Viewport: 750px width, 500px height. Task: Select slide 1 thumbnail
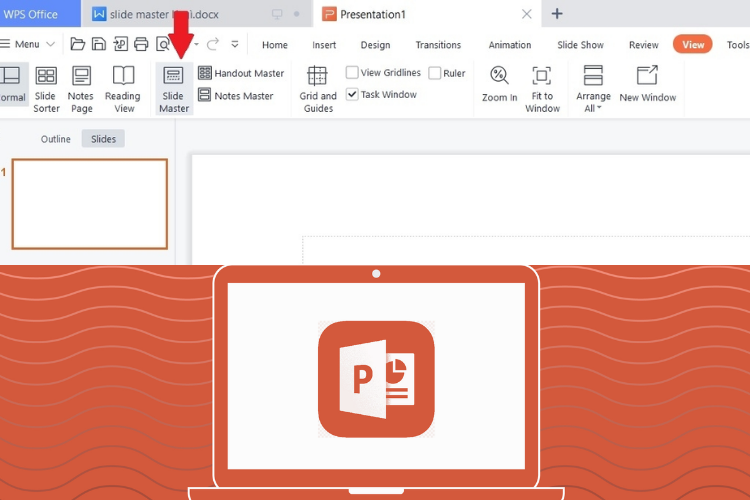point(89,204)
